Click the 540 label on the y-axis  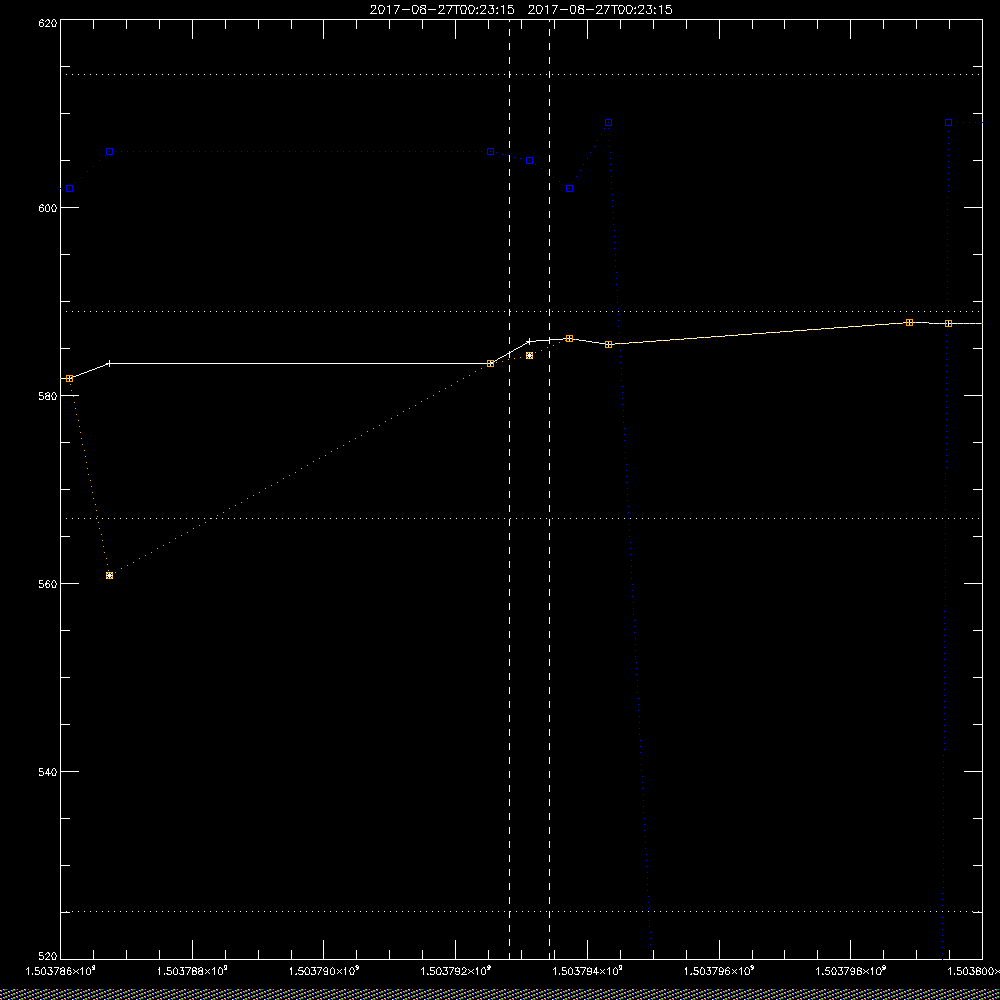point(48,772)
